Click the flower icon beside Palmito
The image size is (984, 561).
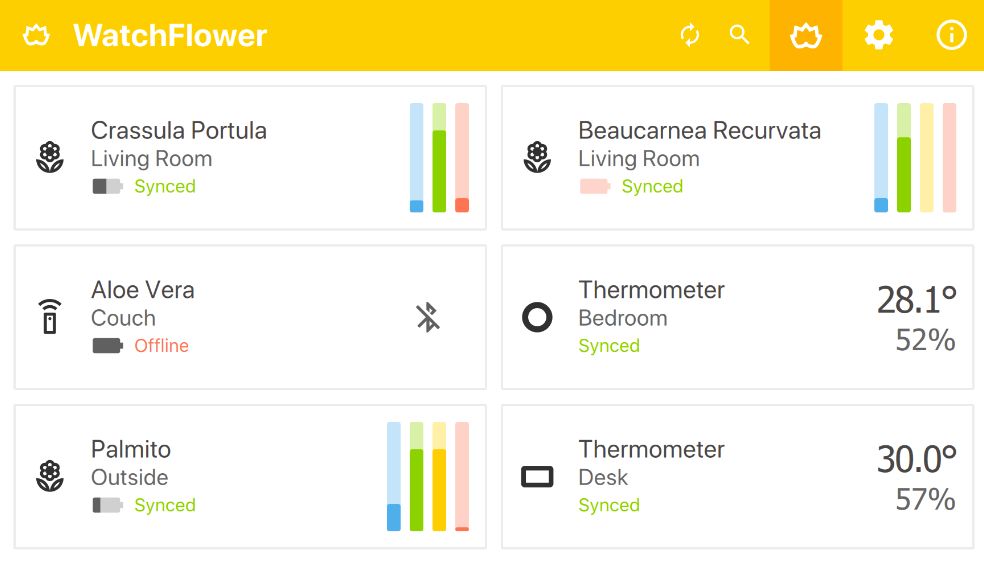50,476
